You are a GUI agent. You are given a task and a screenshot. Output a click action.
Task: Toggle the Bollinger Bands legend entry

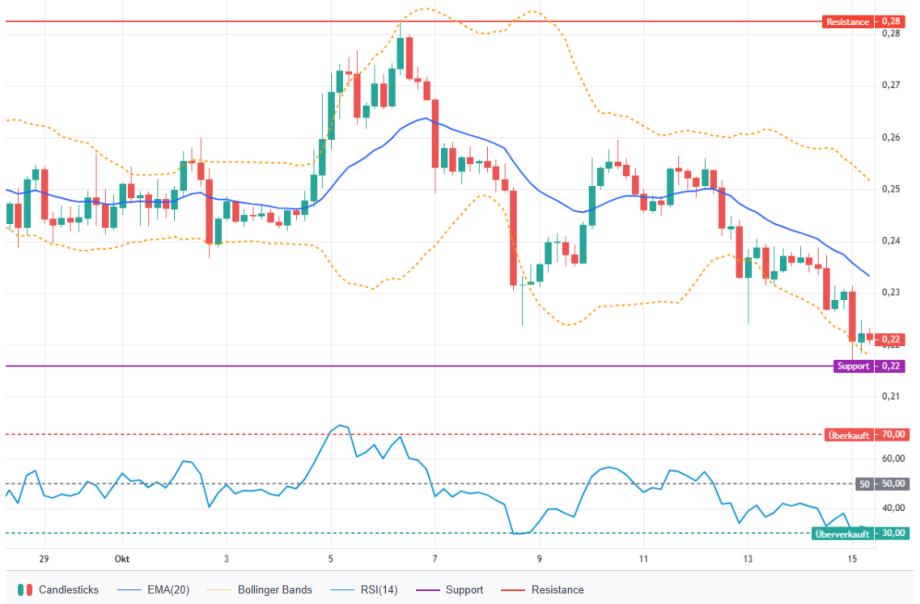tap(260, 590)
